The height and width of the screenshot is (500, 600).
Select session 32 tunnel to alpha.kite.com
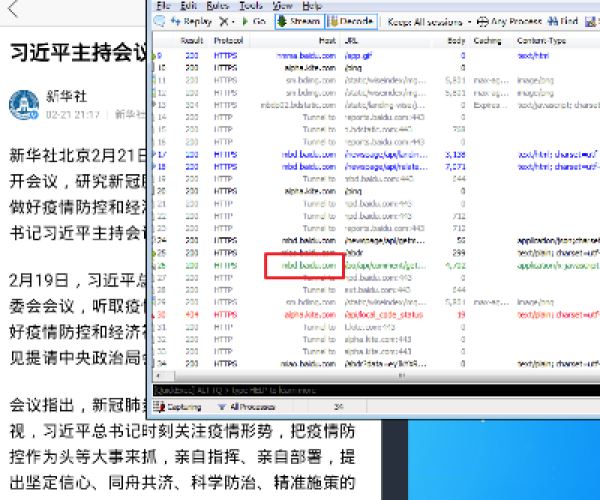[x=376, y=339]
